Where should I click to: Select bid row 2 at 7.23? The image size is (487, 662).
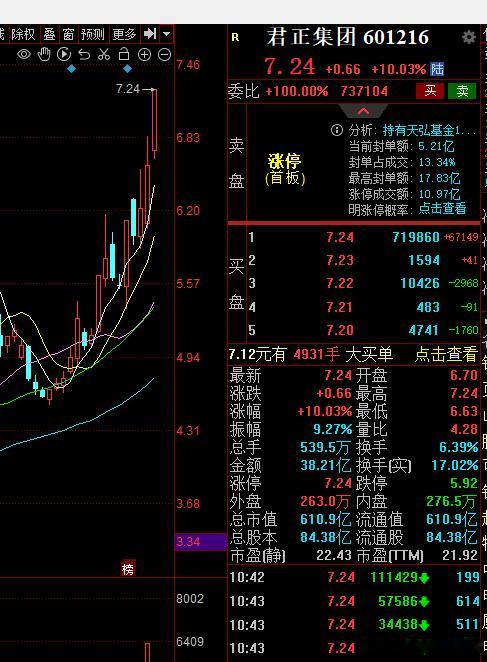[x=363, y=260]
